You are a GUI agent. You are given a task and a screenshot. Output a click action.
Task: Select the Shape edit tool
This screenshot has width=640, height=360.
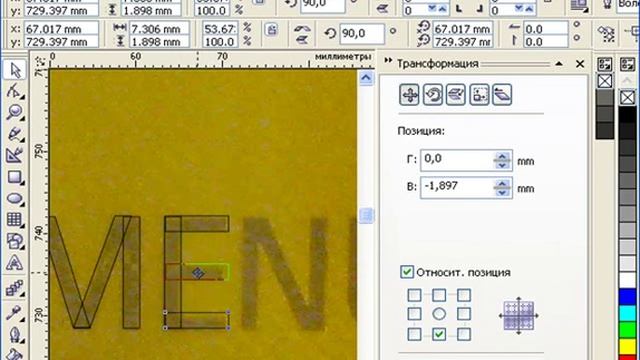pos(15,91)
